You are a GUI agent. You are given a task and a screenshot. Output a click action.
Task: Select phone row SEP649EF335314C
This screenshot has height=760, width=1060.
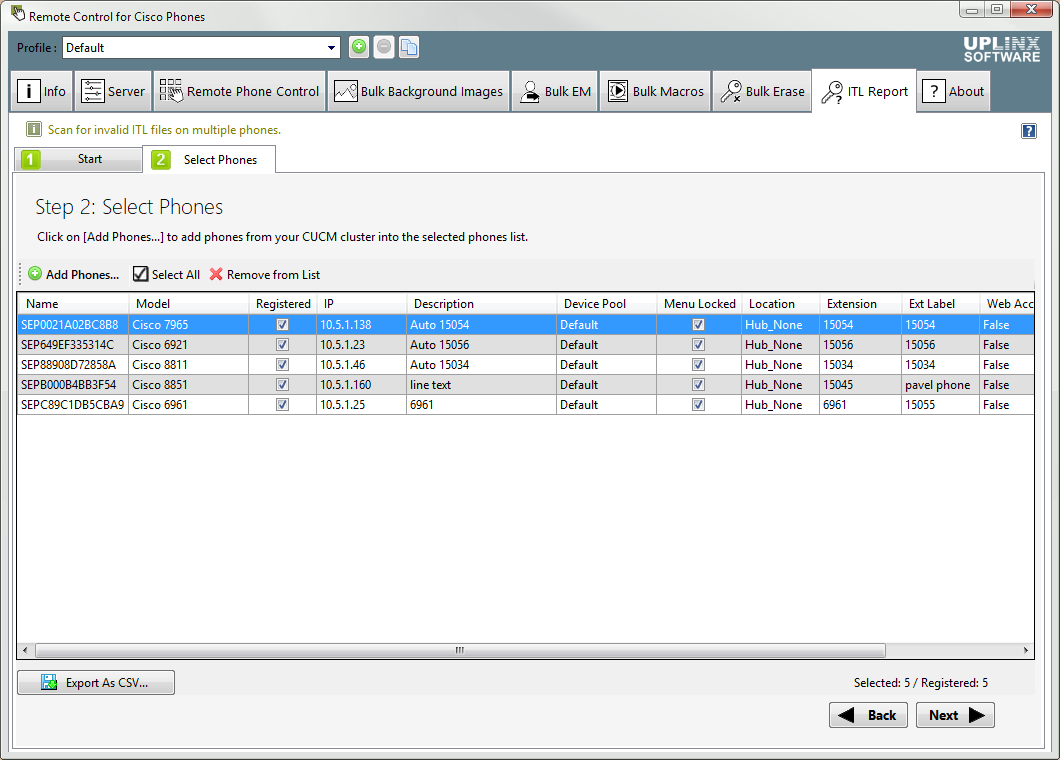coord(525,345)
